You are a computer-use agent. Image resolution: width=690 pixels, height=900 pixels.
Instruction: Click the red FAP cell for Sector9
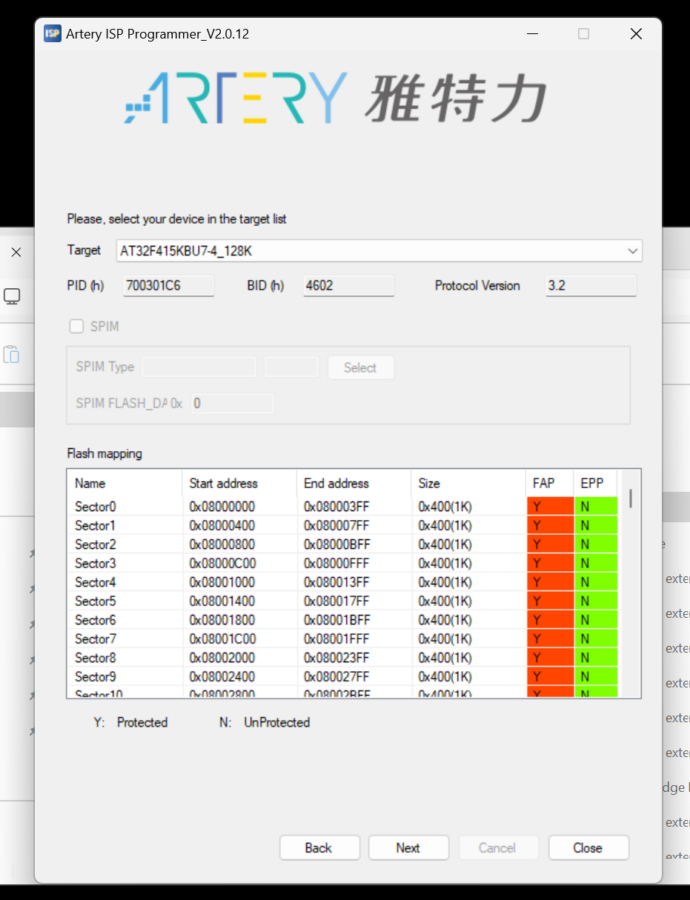pos(550,677)
